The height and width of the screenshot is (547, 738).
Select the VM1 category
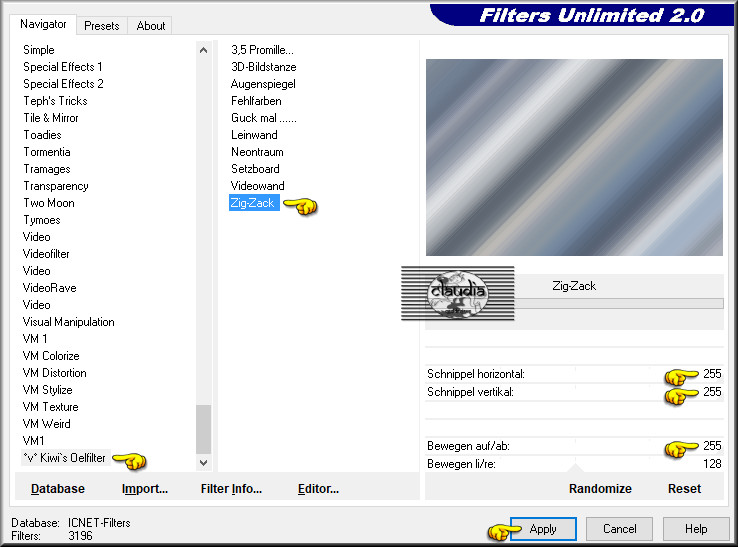click(33, 441)
